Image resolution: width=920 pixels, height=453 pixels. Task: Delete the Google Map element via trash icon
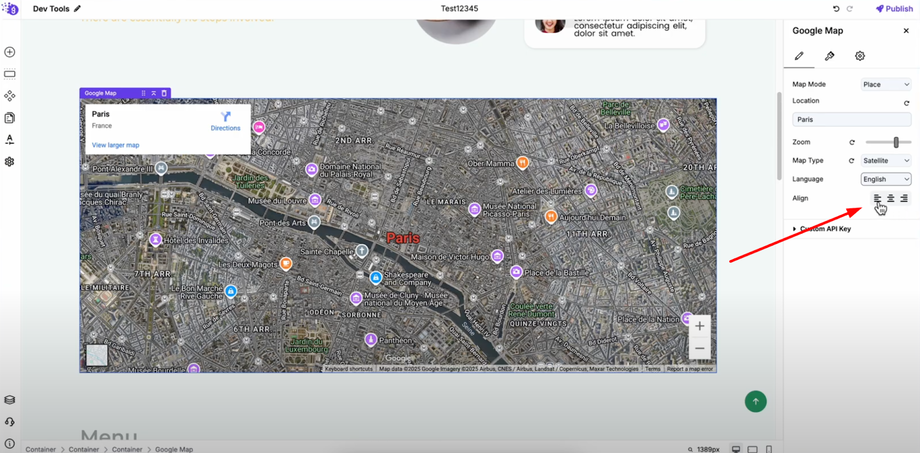coord(164,93)
